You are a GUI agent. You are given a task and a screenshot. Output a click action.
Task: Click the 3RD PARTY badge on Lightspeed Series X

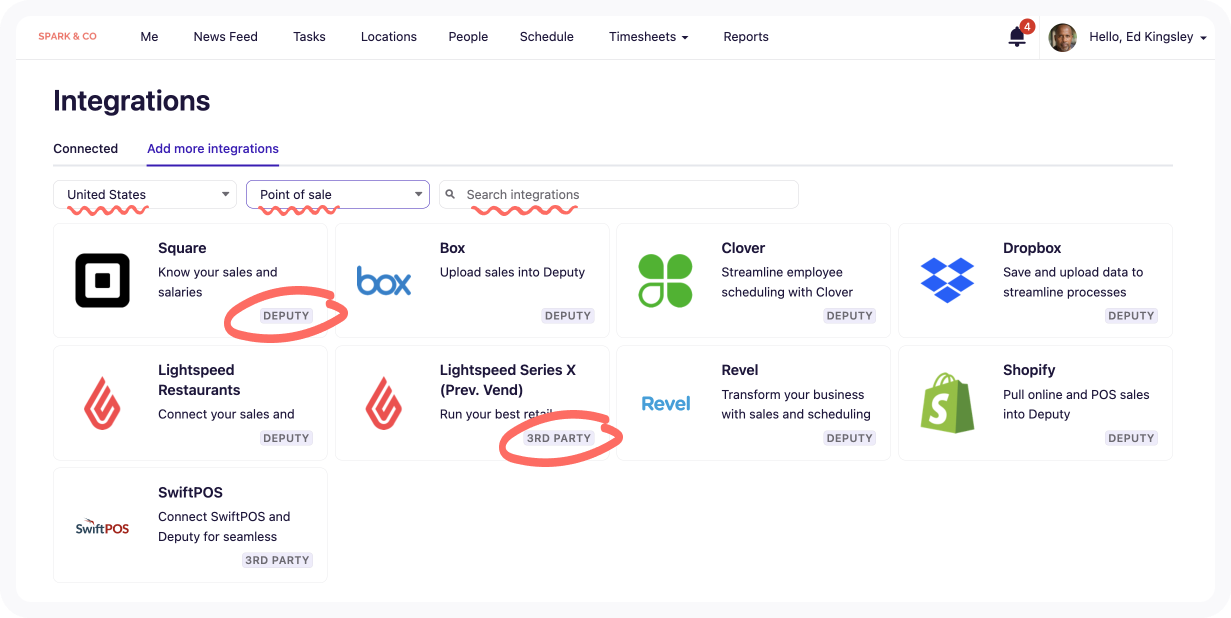tap(559, 438)
